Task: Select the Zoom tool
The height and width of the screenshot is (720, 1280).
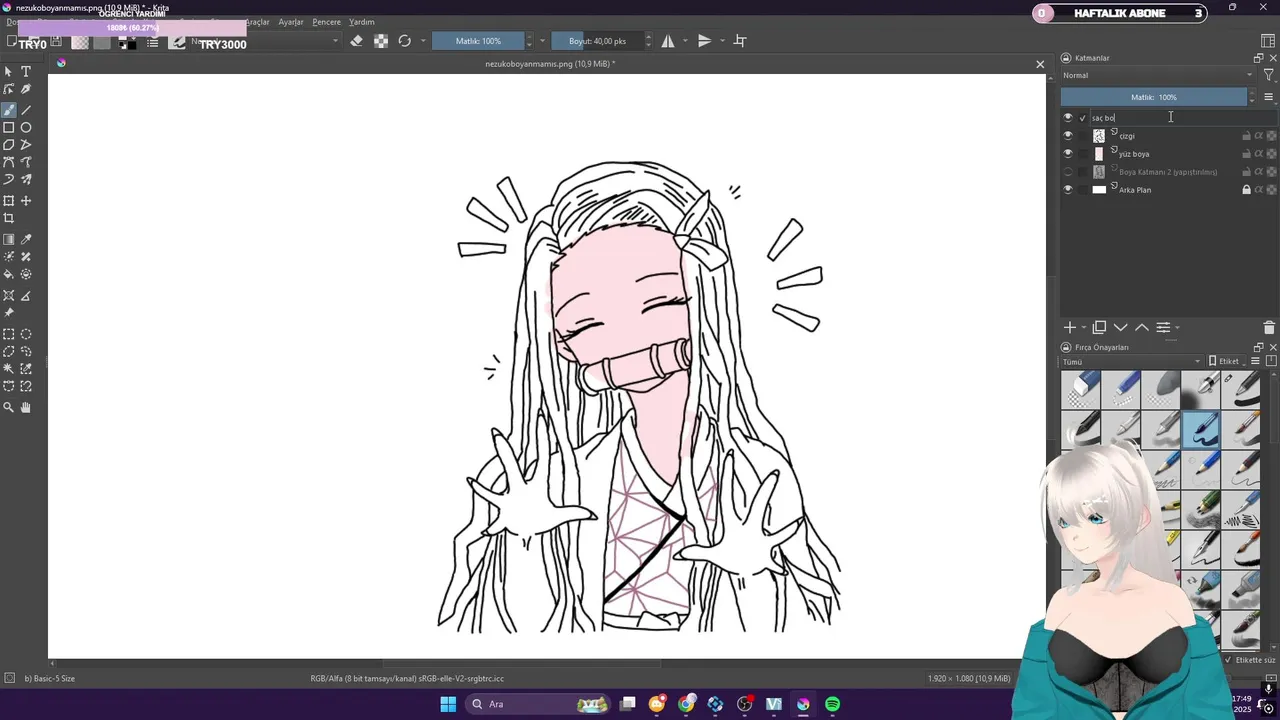Action: click(x=9, y=408)
